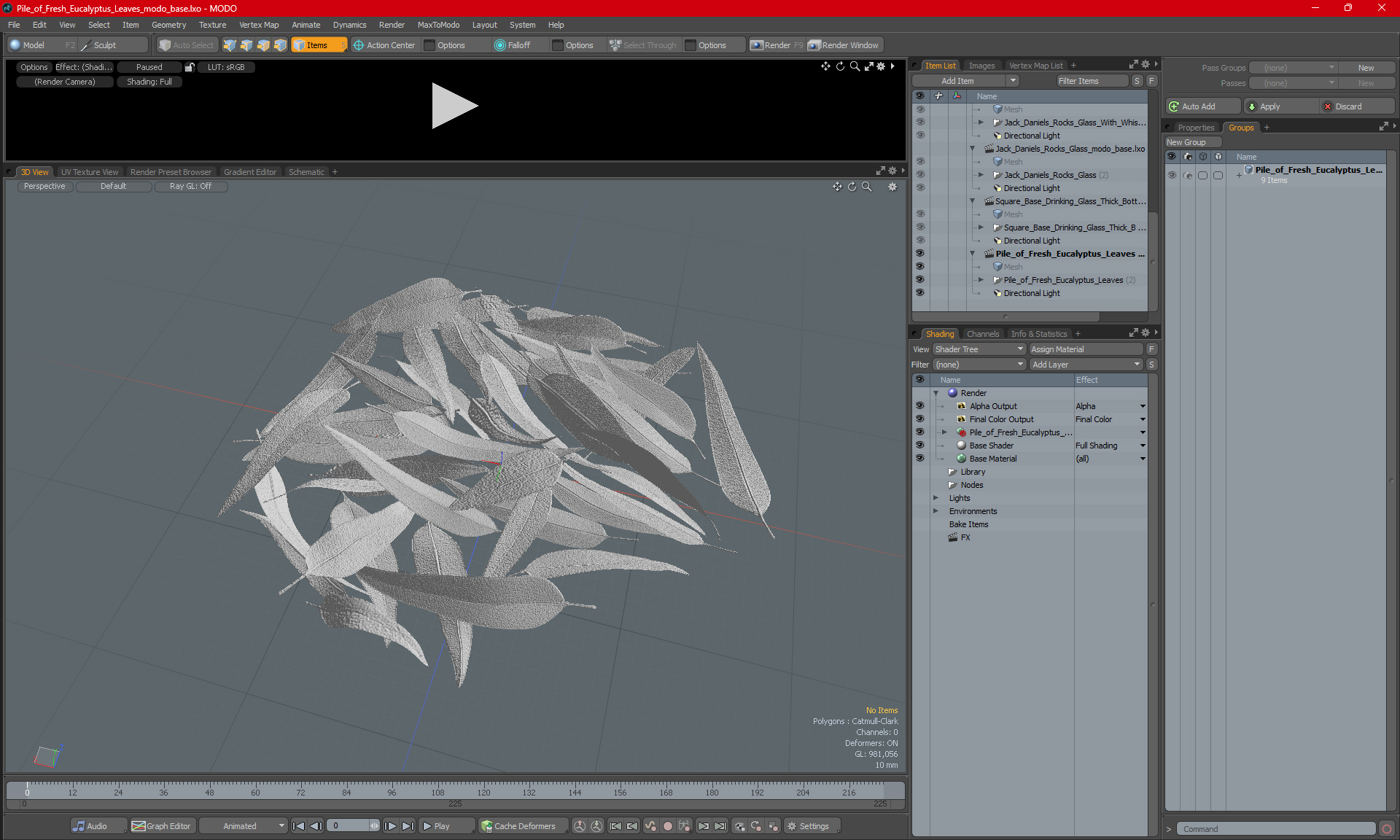Open Shader Tree view dropdown

(979, 349)
